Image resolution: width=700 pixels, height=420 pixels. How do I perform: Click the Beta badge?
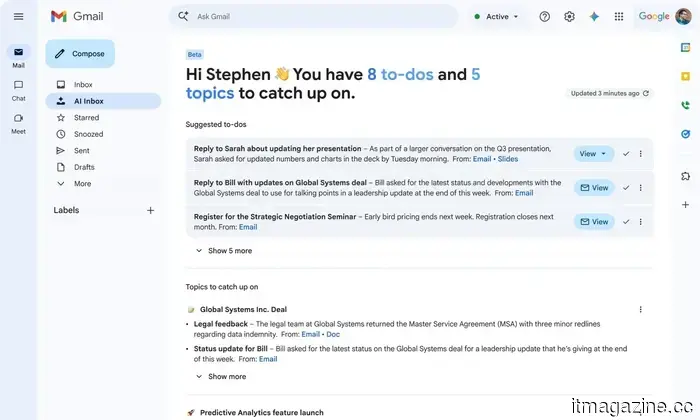click(x=194, y=54)
